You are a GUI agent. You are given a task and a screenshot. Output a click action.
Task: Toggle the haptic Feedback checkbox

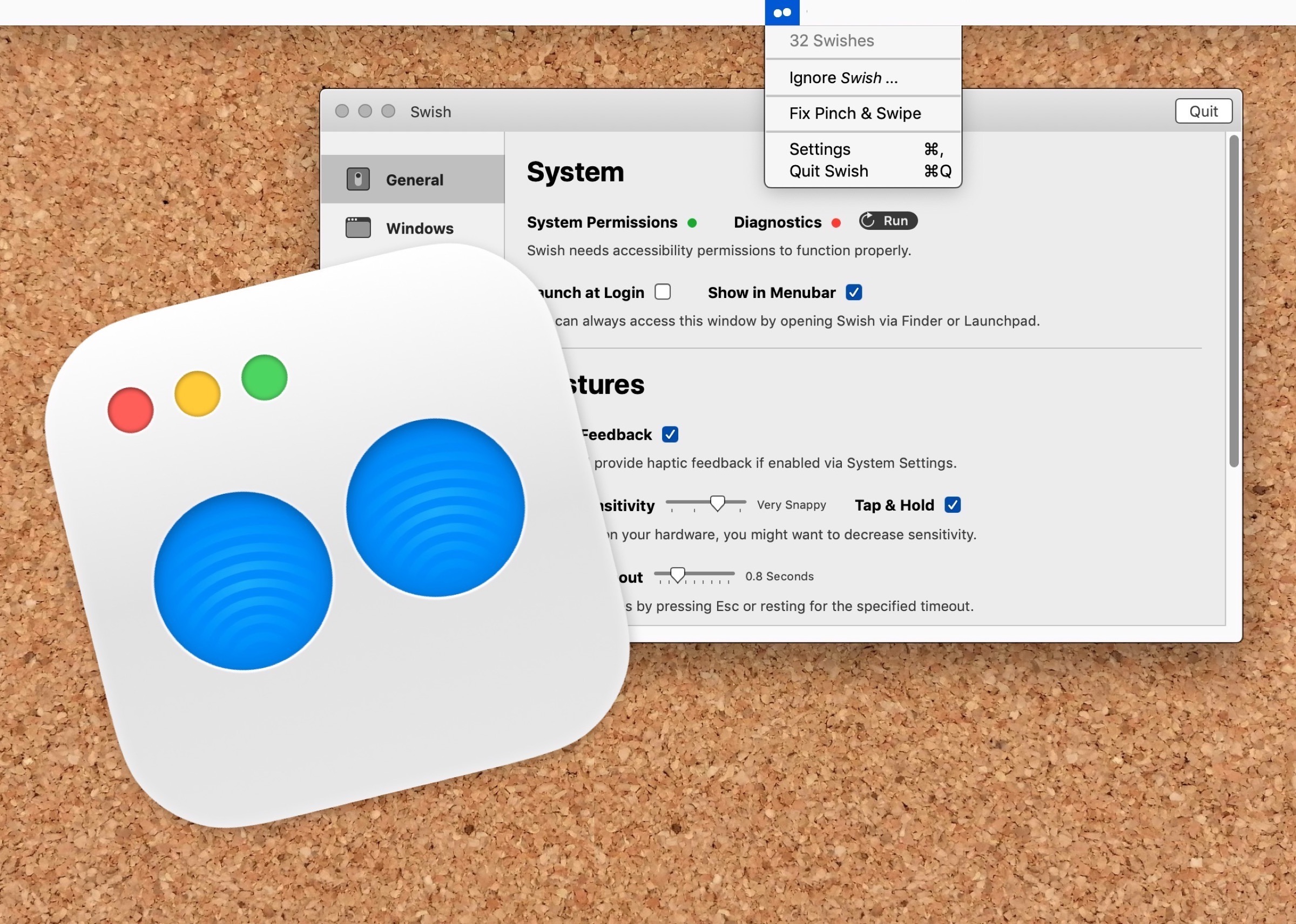tap(670, 434)
